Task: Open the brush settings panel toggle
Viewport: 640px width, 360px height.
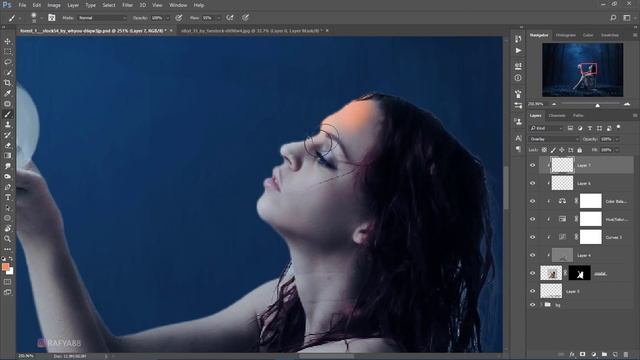Action: coord(51,18)
